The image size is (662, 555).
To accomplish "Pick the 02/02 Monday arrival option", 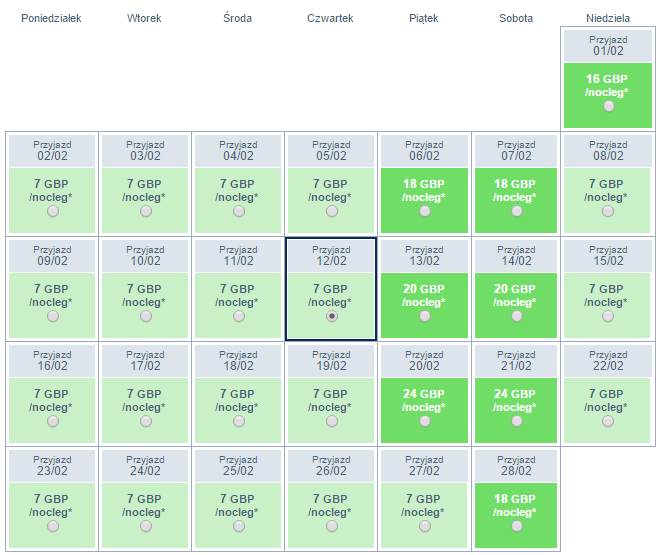I will (53, 211).
